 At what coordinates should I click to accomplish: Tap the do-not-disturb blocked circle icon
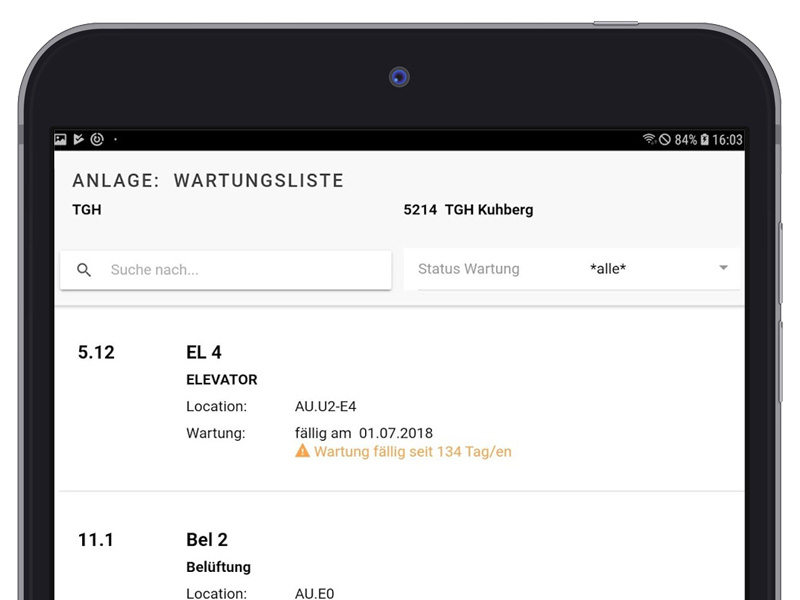[665, 140]
